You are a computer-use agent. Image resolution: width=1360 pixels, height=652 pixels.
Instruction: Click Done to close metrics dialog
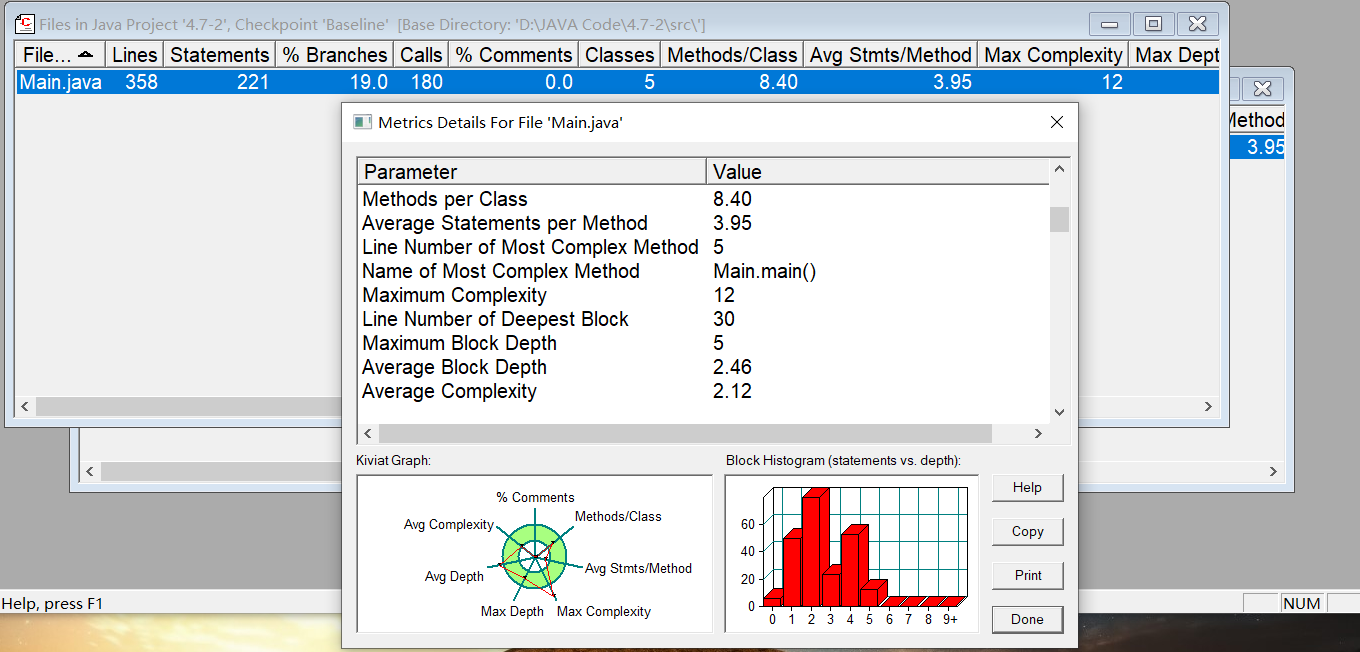(x=1027, y=619)
